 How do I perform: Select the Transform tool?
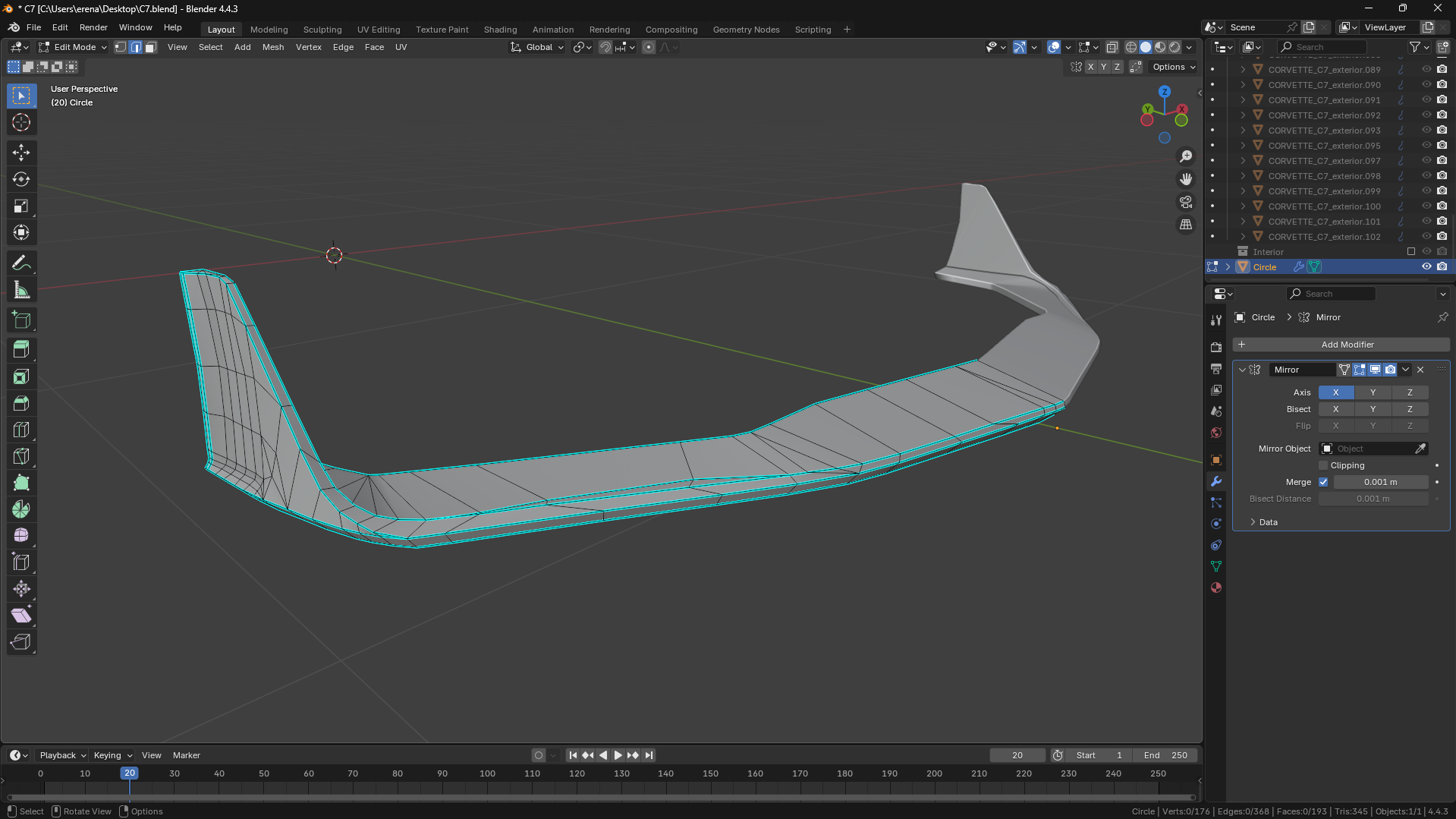[21, 232]
